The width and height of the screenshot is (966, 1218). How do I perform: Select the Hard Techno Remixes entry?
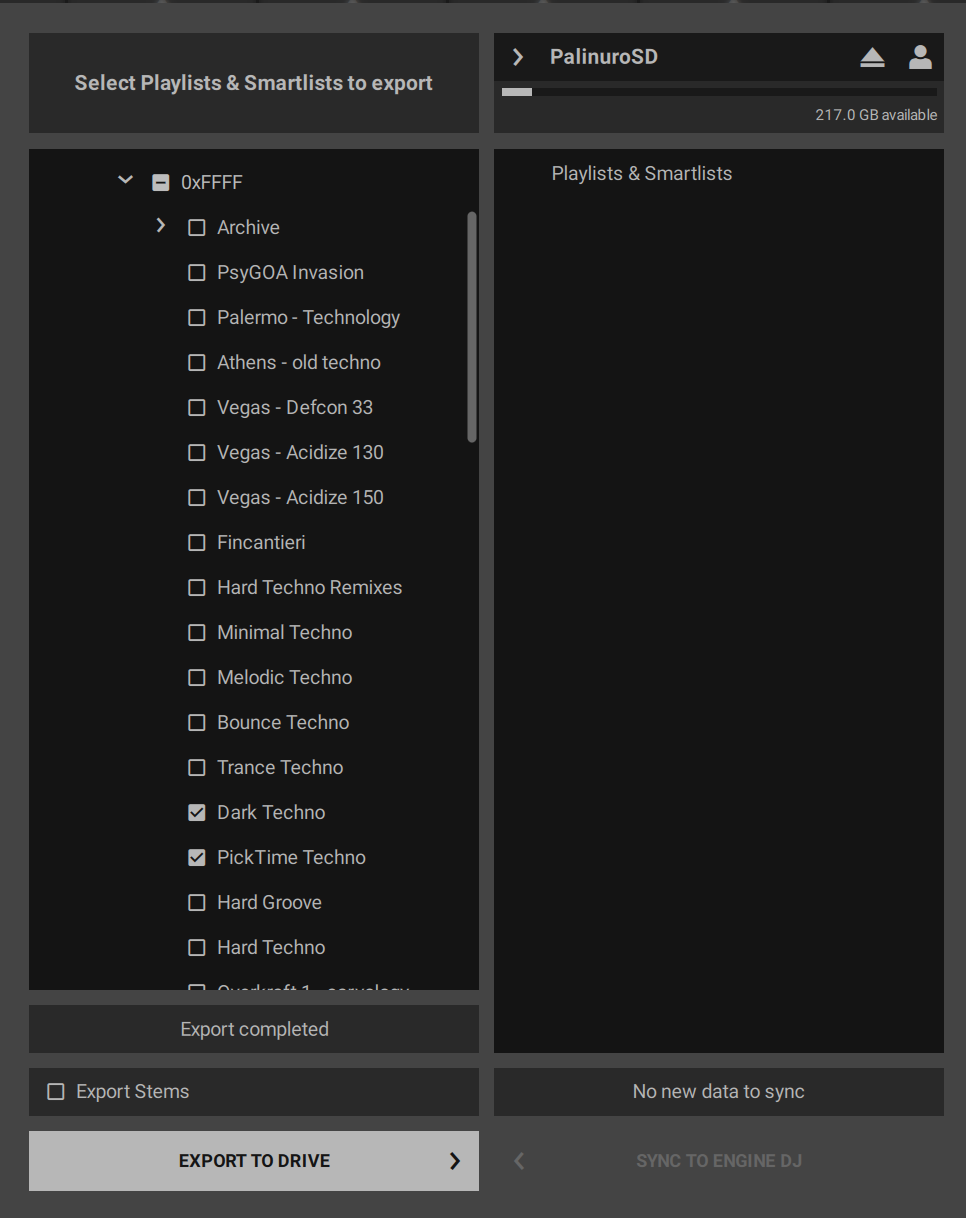(x=309, y=587)
